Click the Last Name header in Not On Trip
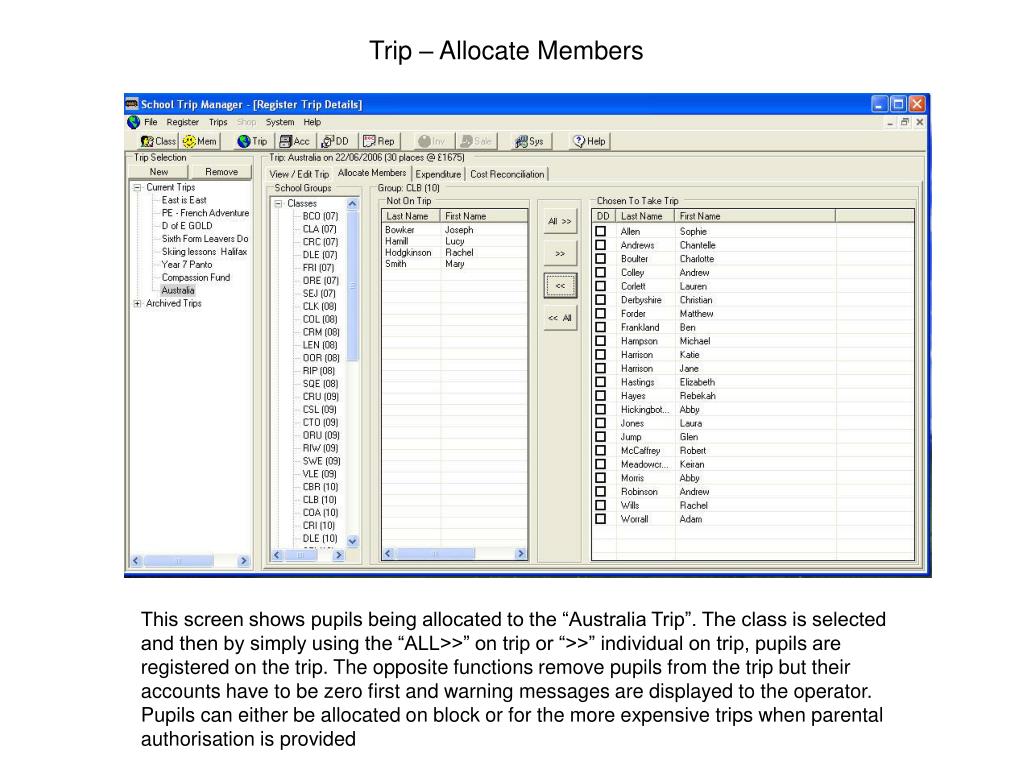The width and height of the screenshot is (1024, 768). pos(411,216)
